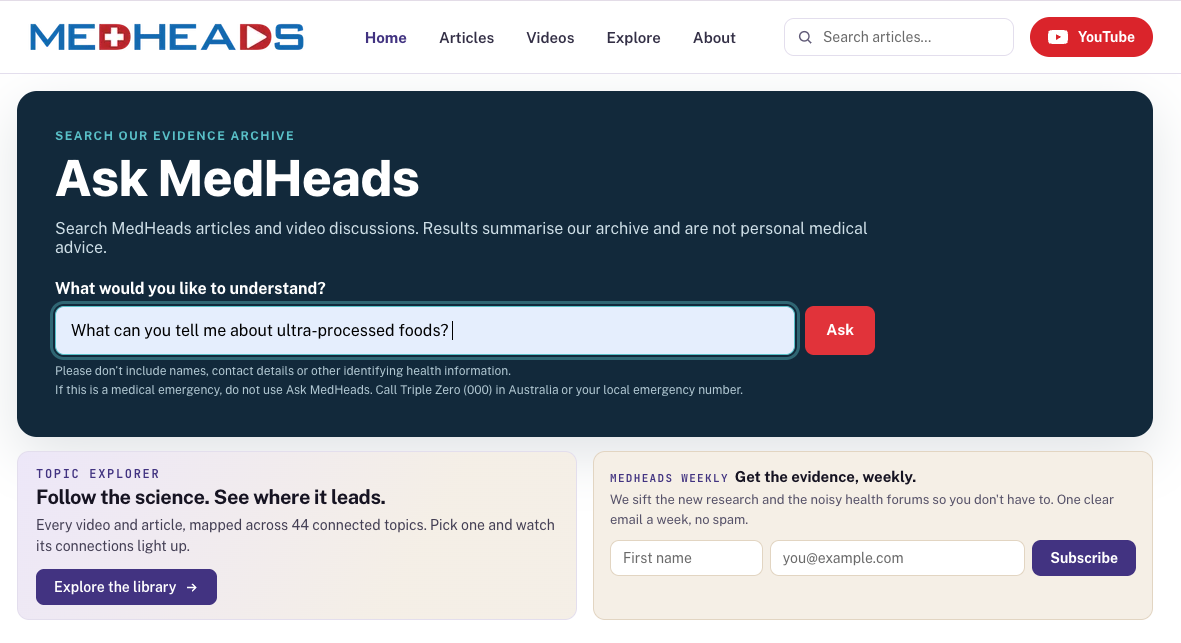Open the YouTube channel button

pos(1091,37)
